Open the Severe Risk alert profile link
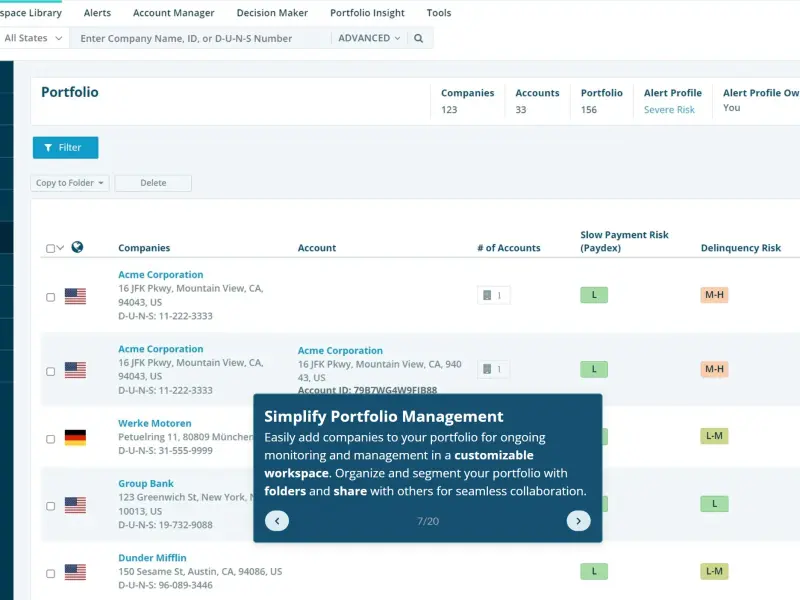The height and width of the screenshot is (600, 800). 669,110
